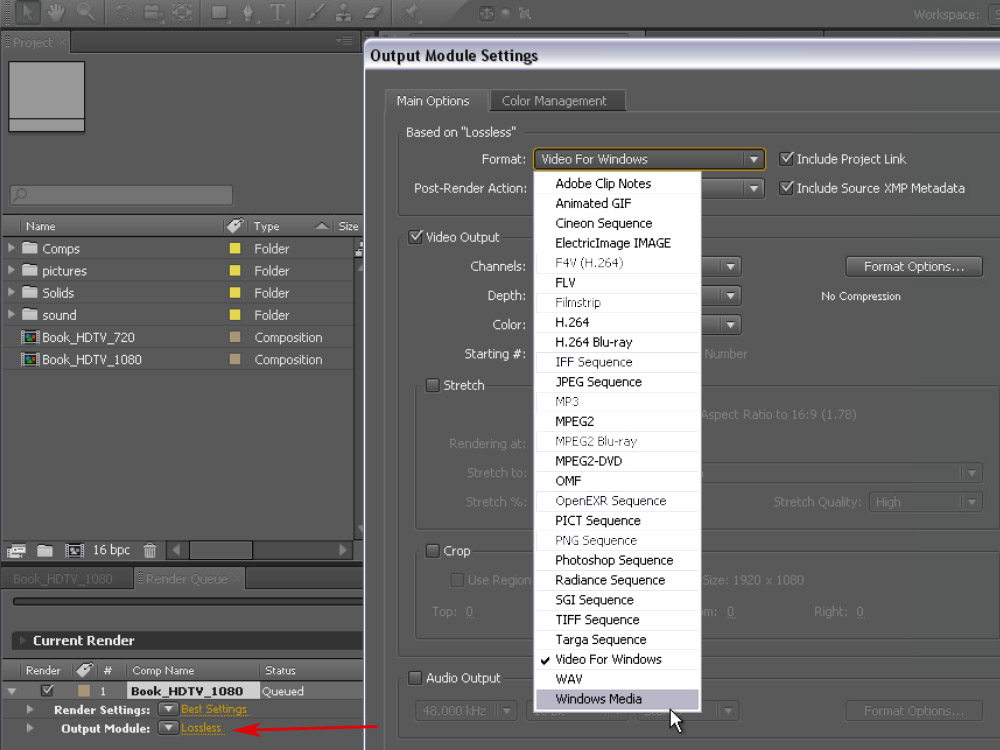Choose Windows Media from format list

(617, 699)
